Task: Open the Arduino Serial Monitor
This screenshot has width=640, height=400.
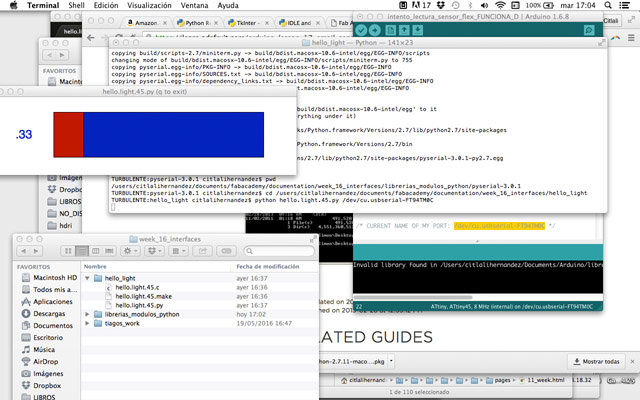Action: tap(589, 30)
